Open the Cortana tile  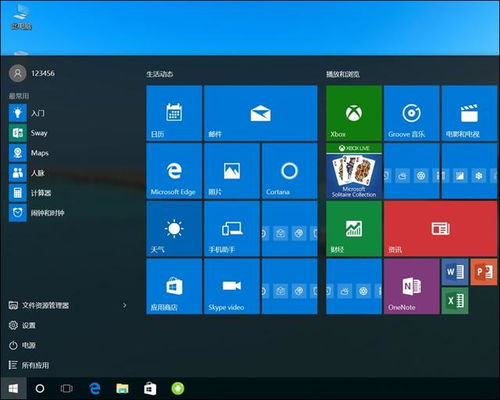289,171
